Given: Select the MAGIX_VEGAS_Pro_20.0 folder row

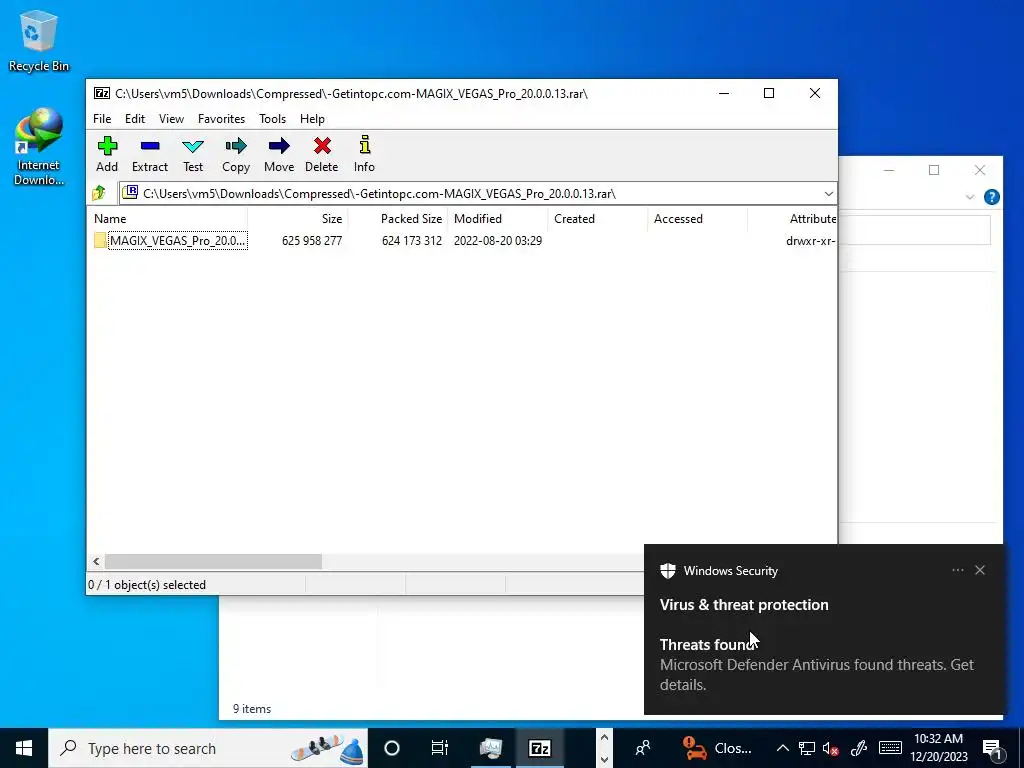Looking at the screenshot, I should [462, 240].
